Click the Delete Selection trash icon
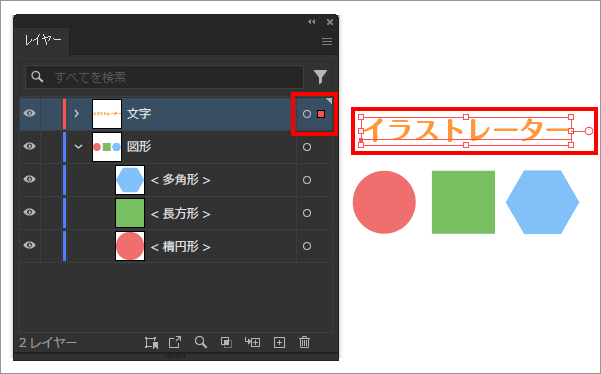Screen dimensions: 601x374 (x=304, y=342)
